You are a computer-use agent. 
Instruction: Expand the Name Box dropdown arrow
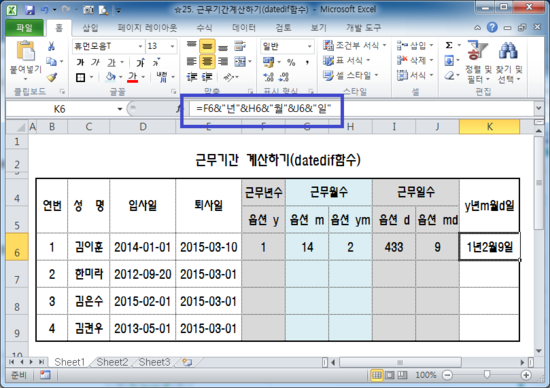[120, 109]
